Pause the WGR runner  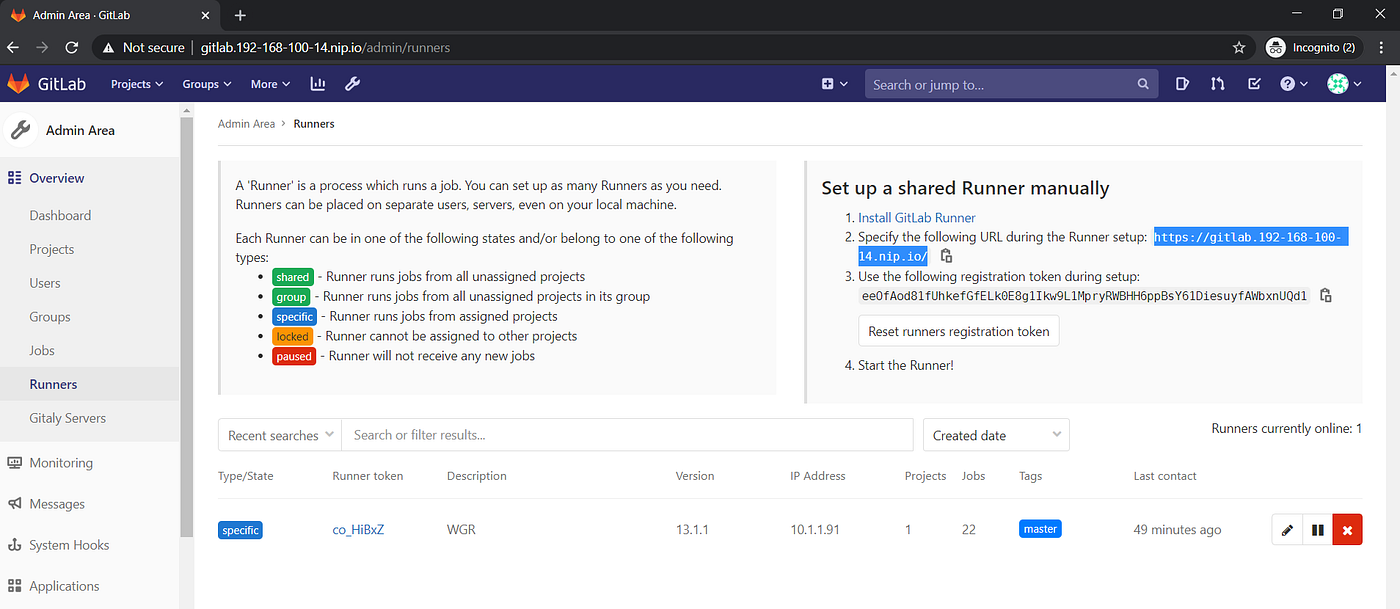click(x=1317, y=530)
